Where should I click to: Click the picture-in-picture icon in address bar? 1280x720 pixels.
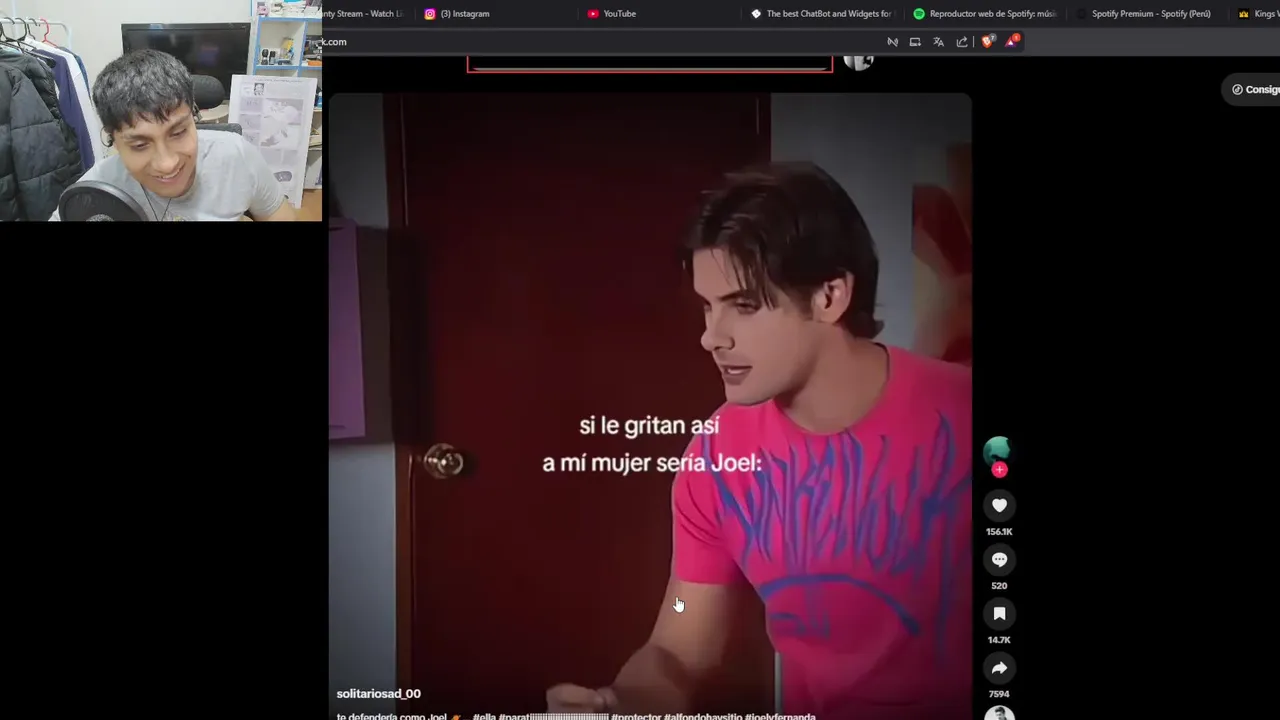(915, 42)
